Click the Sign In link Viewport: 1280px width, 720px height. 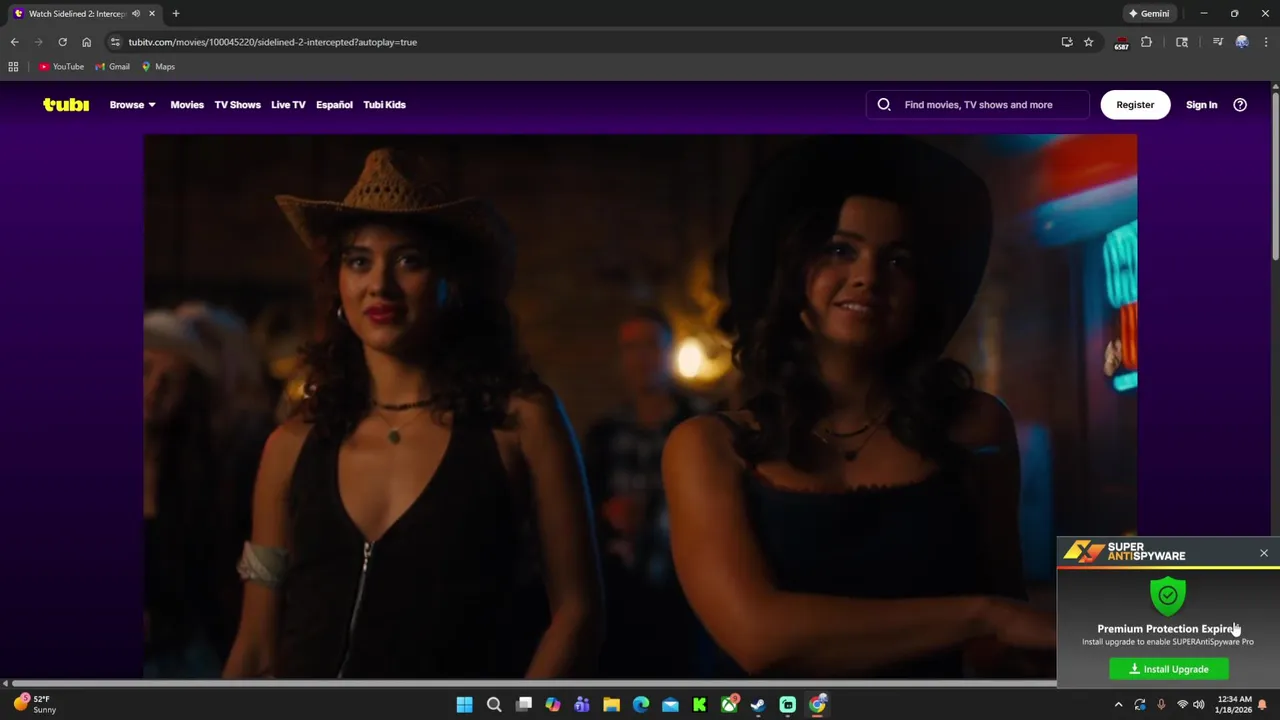(x=1201, y=105)
